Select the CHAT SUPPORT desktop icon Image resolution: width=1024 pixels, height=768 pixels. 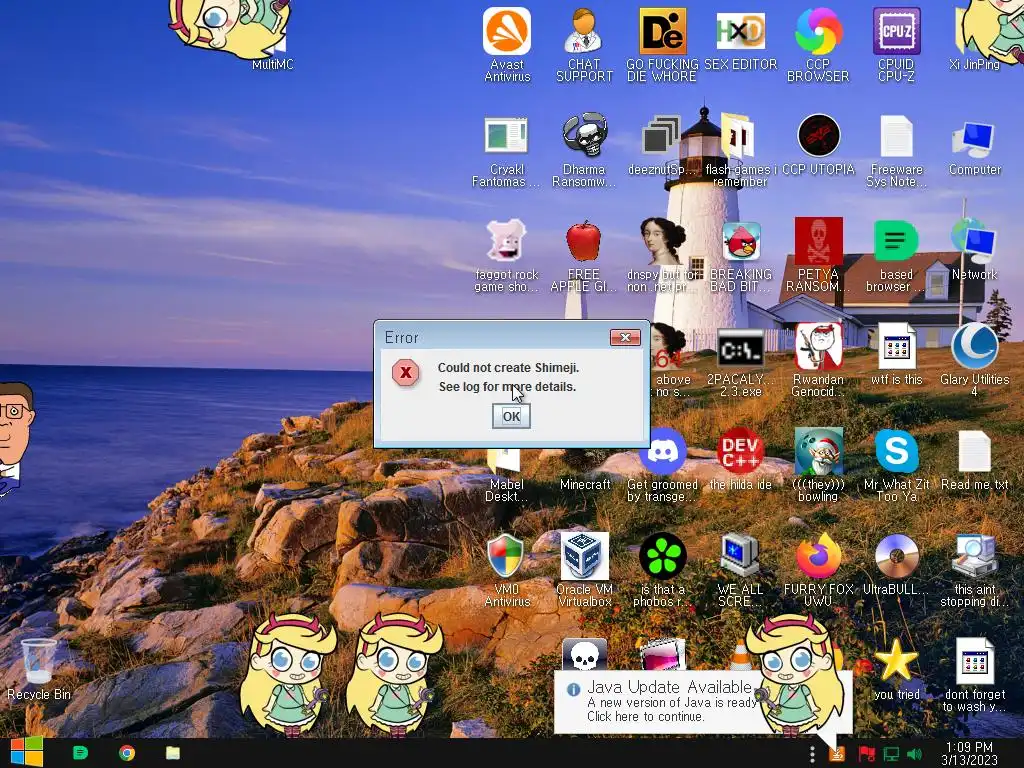(584, 44)
